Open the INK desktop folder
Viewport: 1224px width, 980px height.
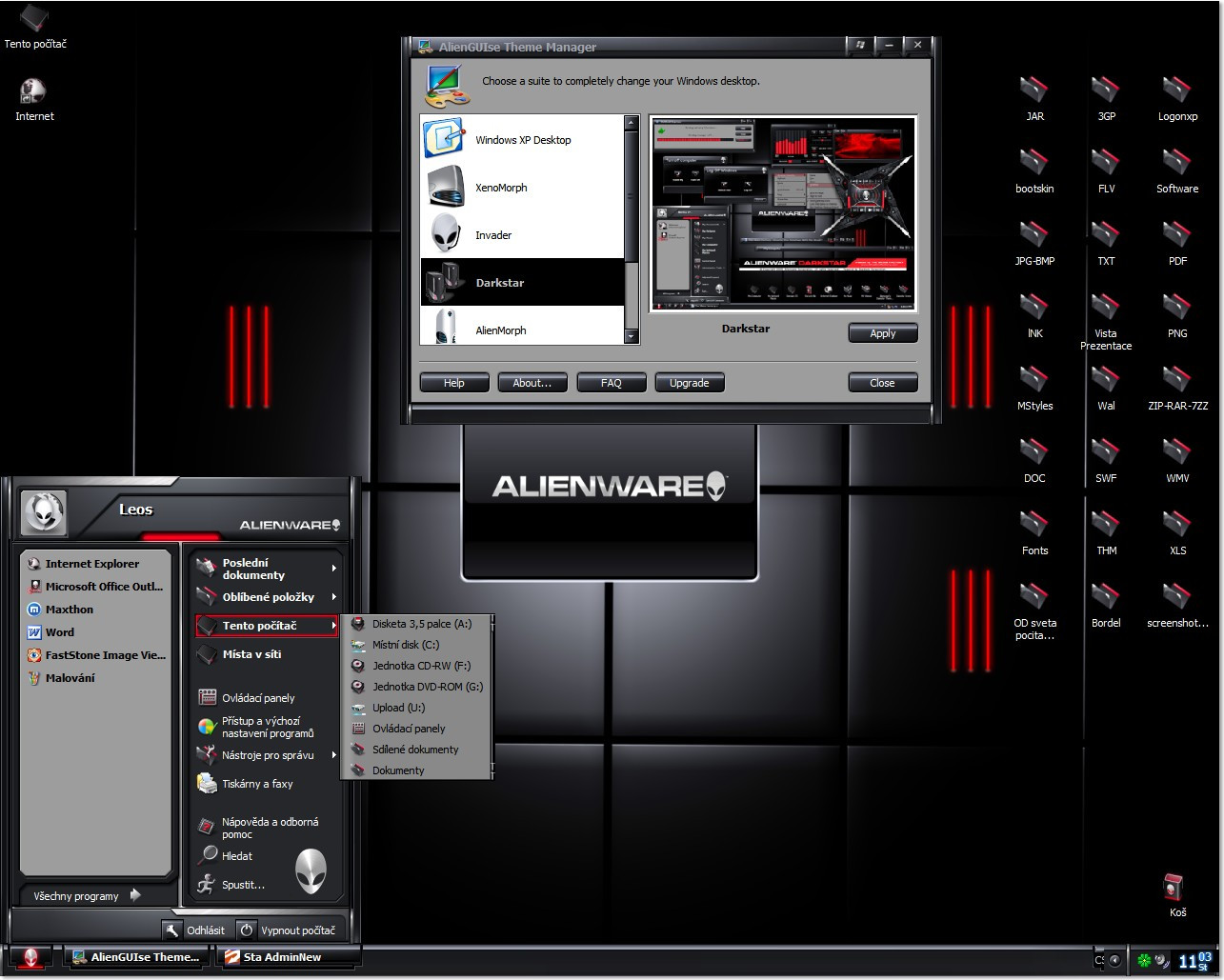(x=1034, y=316)
